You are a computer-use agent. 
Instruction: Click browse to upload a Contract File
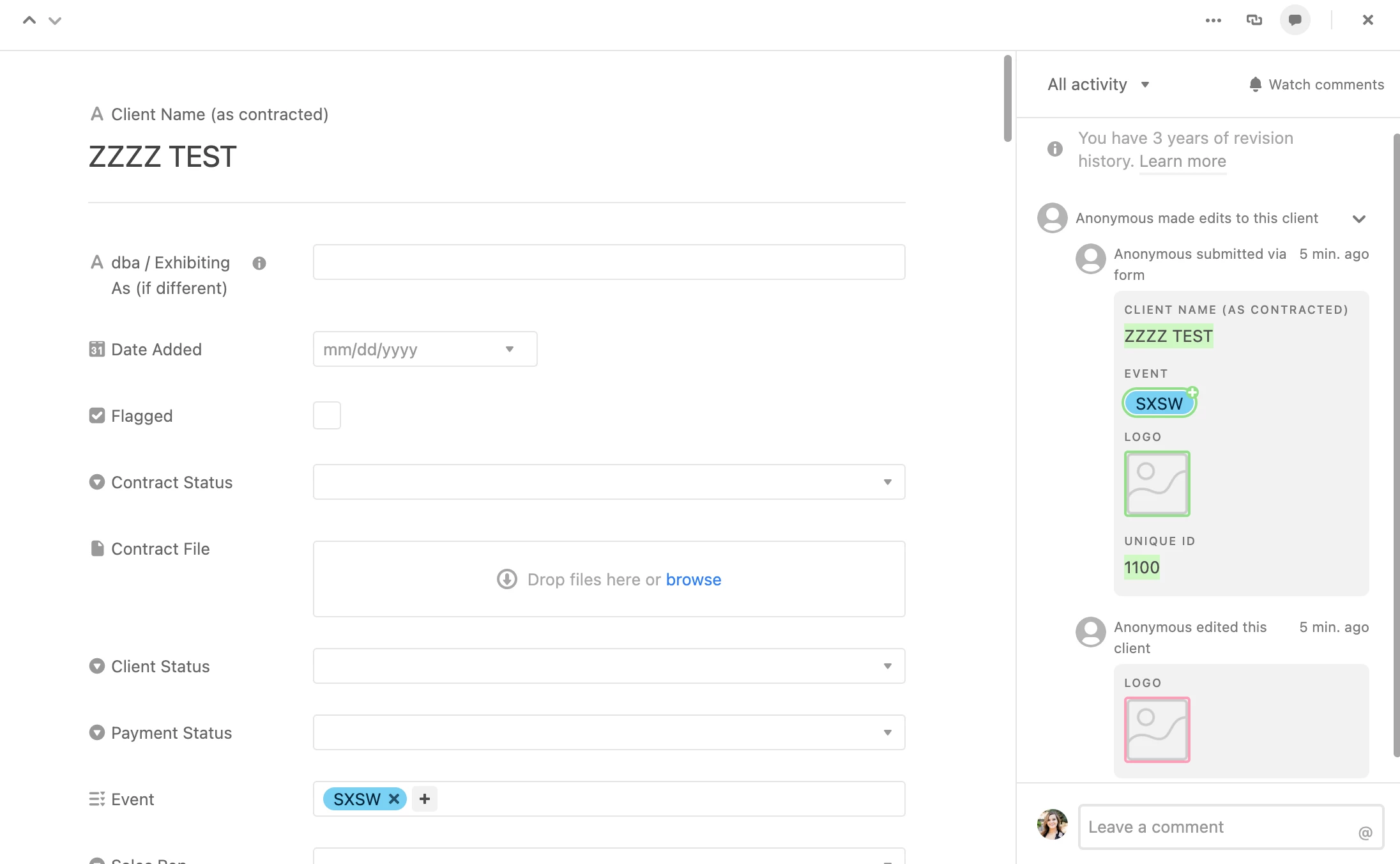tap(693, 580)
